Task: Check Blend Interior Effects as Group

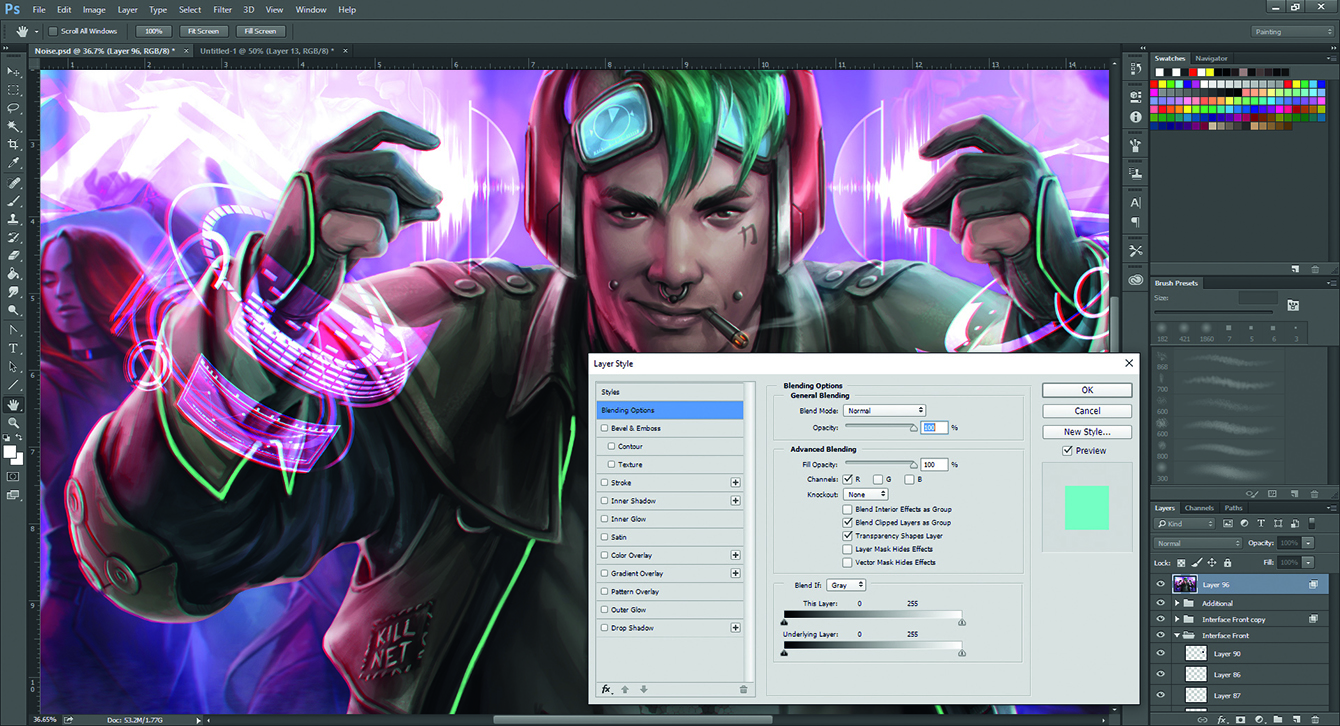Action: 847,510
